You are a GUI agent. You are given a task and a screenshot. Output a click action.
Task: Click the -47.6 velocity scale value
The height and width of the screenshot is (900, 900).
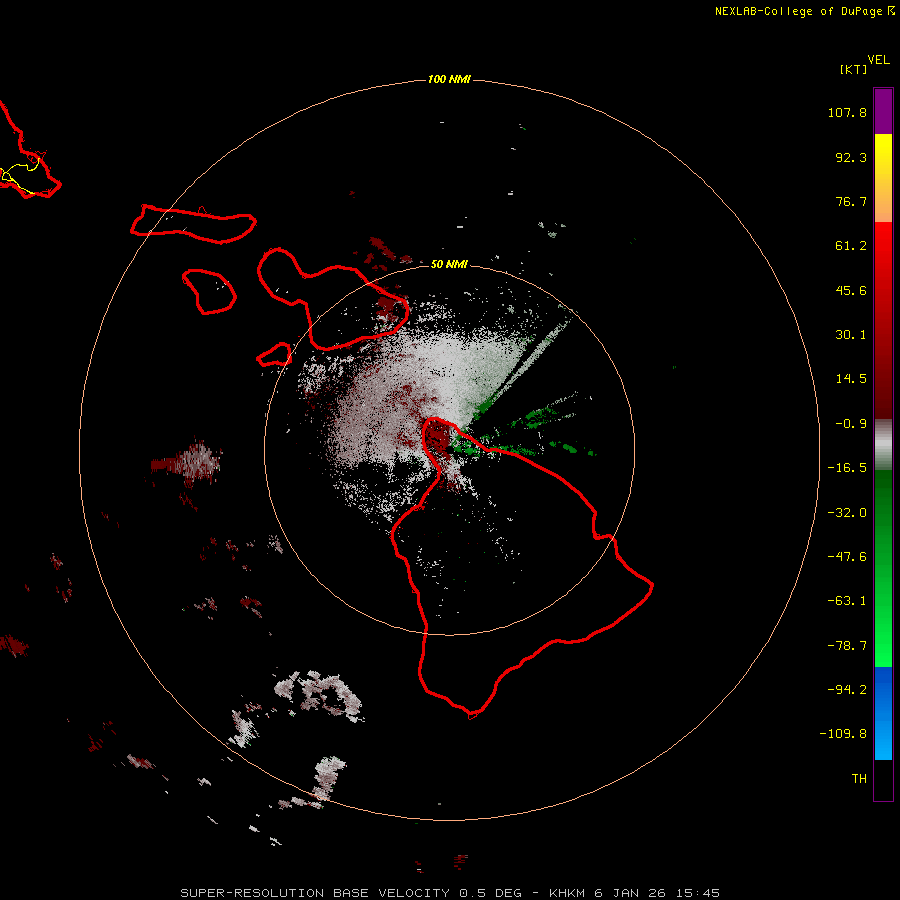point(847,557)
